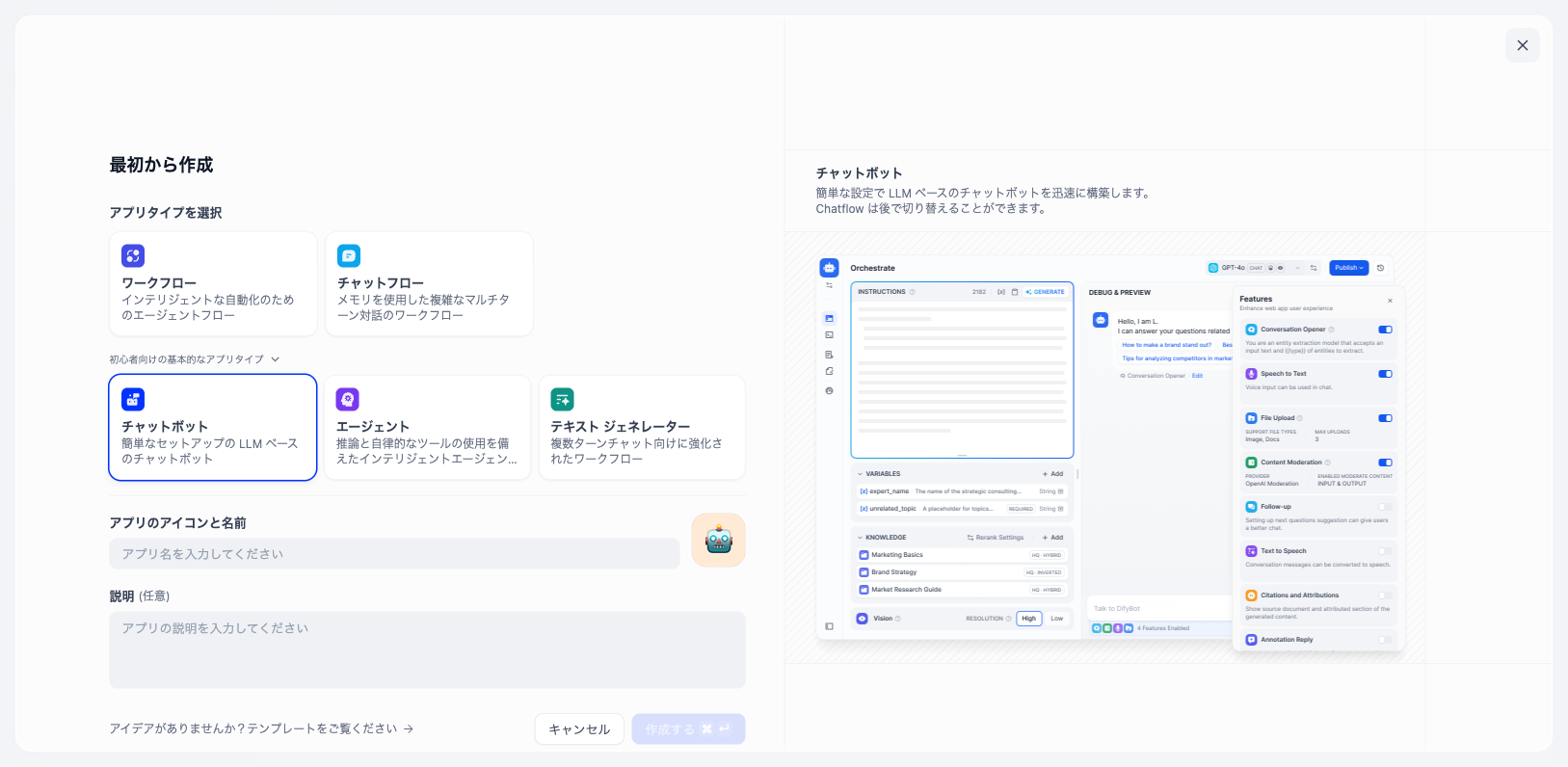This screenshot has width=1568, height=767.
Task: Click the アプリのアイコンと名前 label
Action: (177, 523)
